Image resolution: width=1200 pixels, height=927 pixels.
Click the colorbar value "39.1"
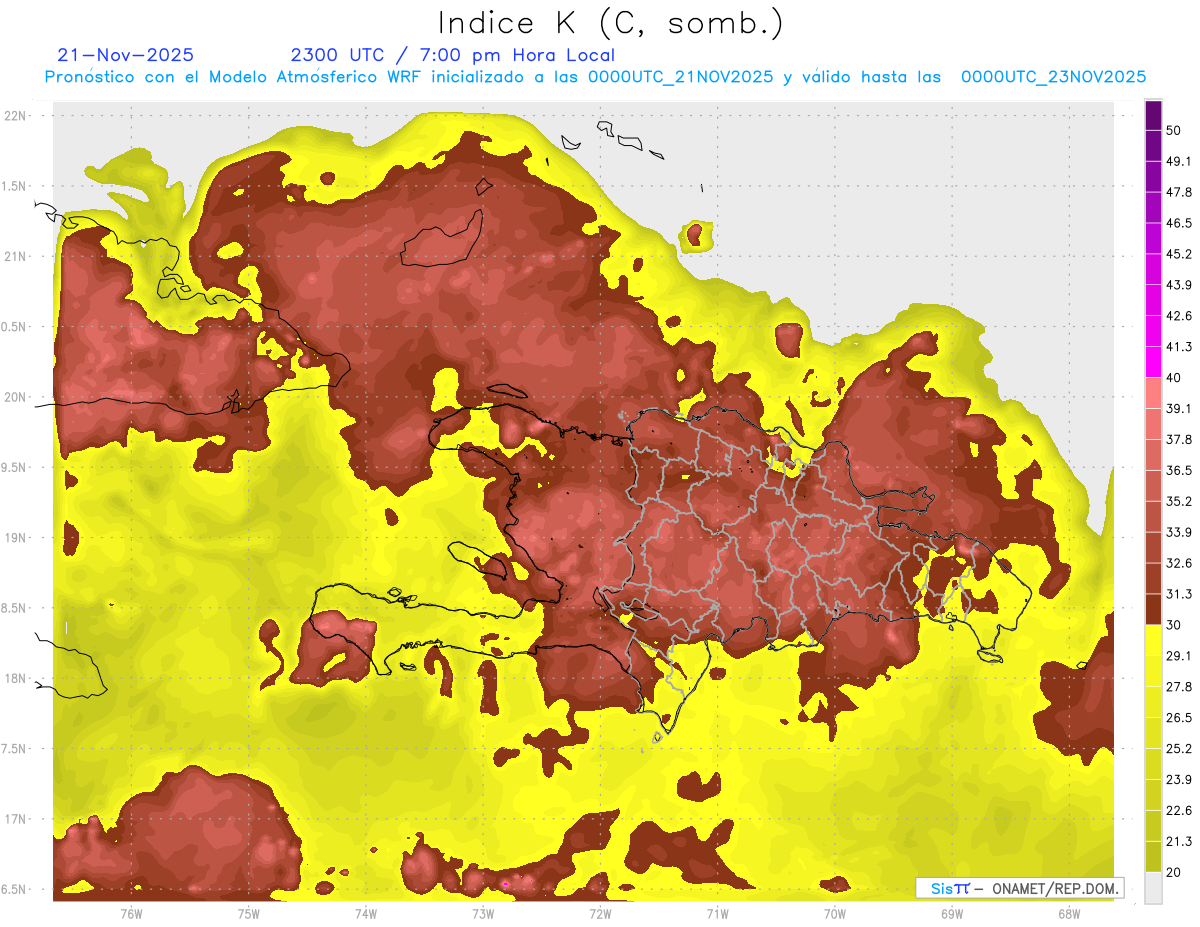coord(1179,408)
